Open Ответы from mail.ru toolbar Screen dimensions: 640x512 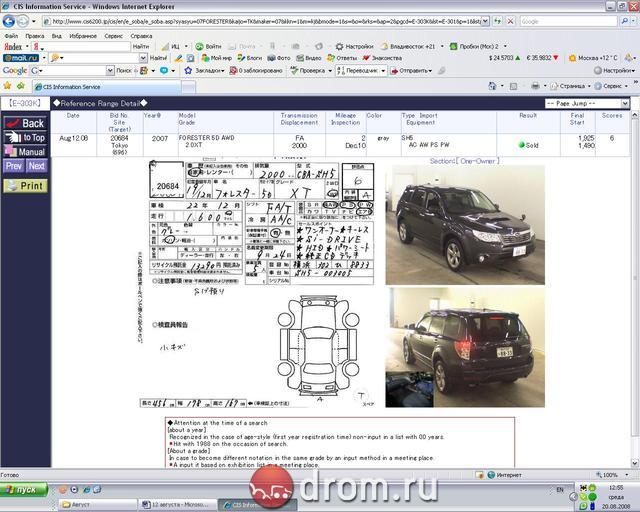(x=342, y=58)
